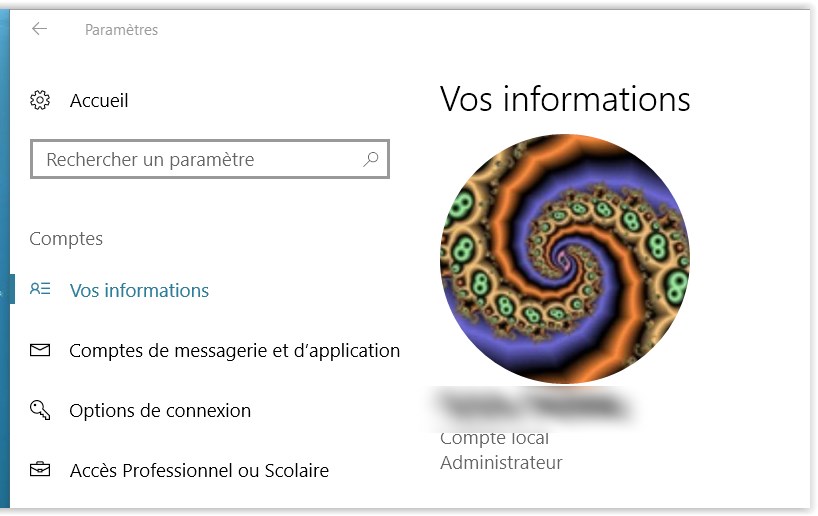The width and height of the screenshot is (818, 516).
Task: Go to Options de connexion
Action: [160, 410]
